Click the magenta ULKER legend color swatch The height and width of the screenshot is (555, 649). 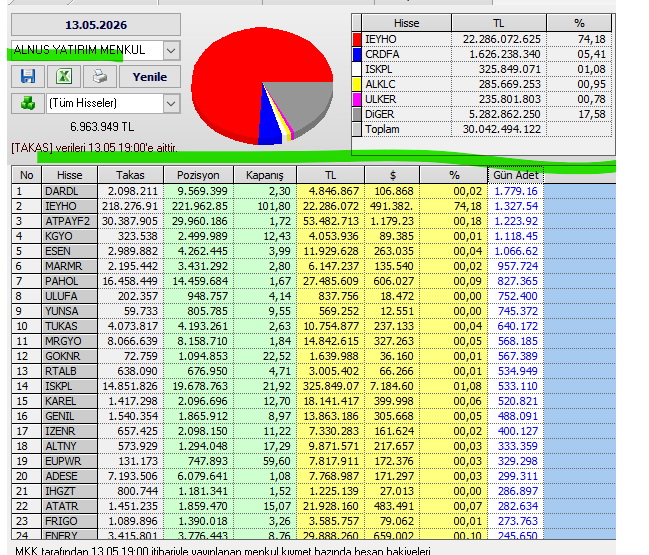[357, 99]
